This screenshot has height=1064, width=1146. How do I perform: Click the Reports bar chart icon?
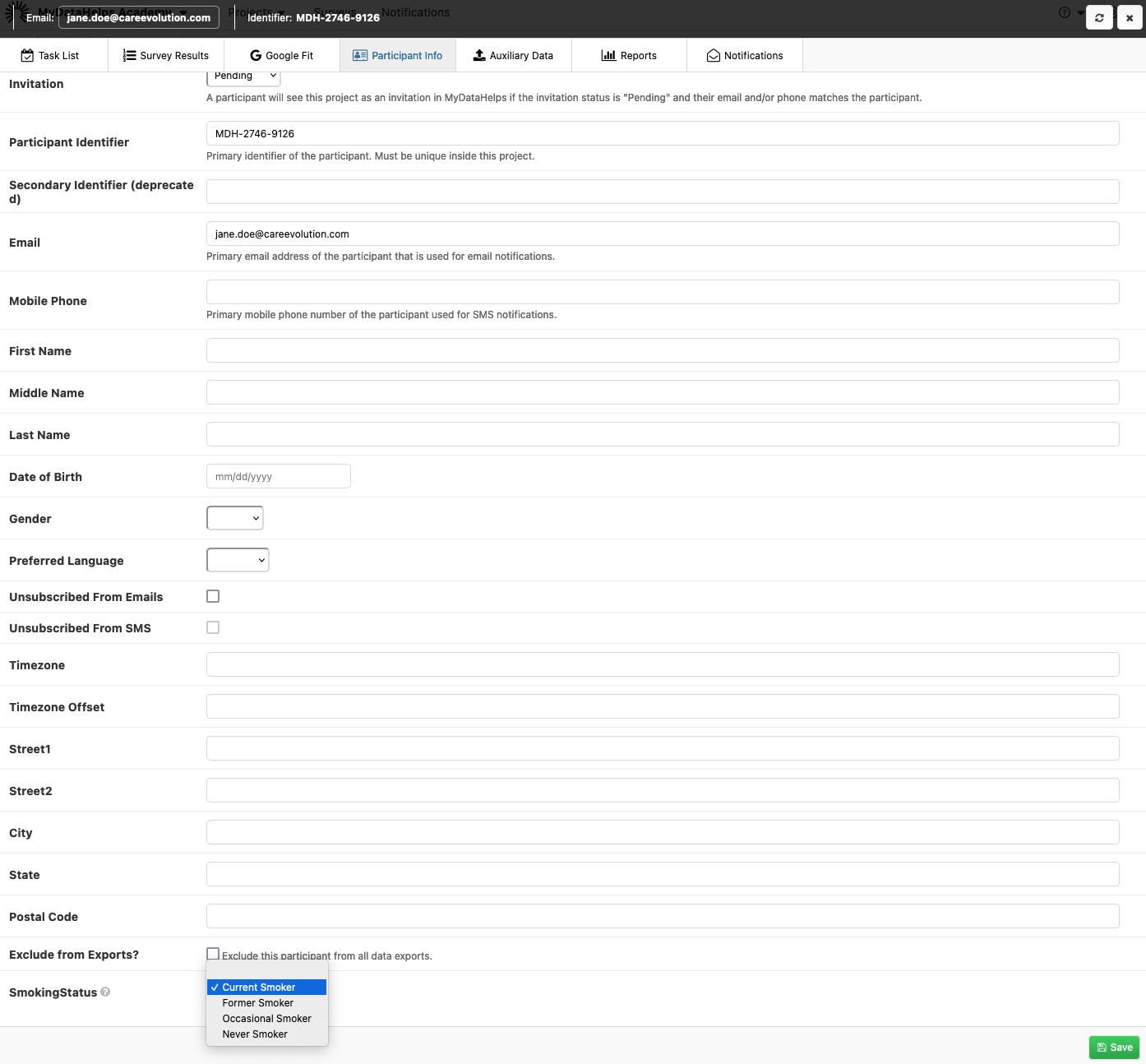point(608,56)
